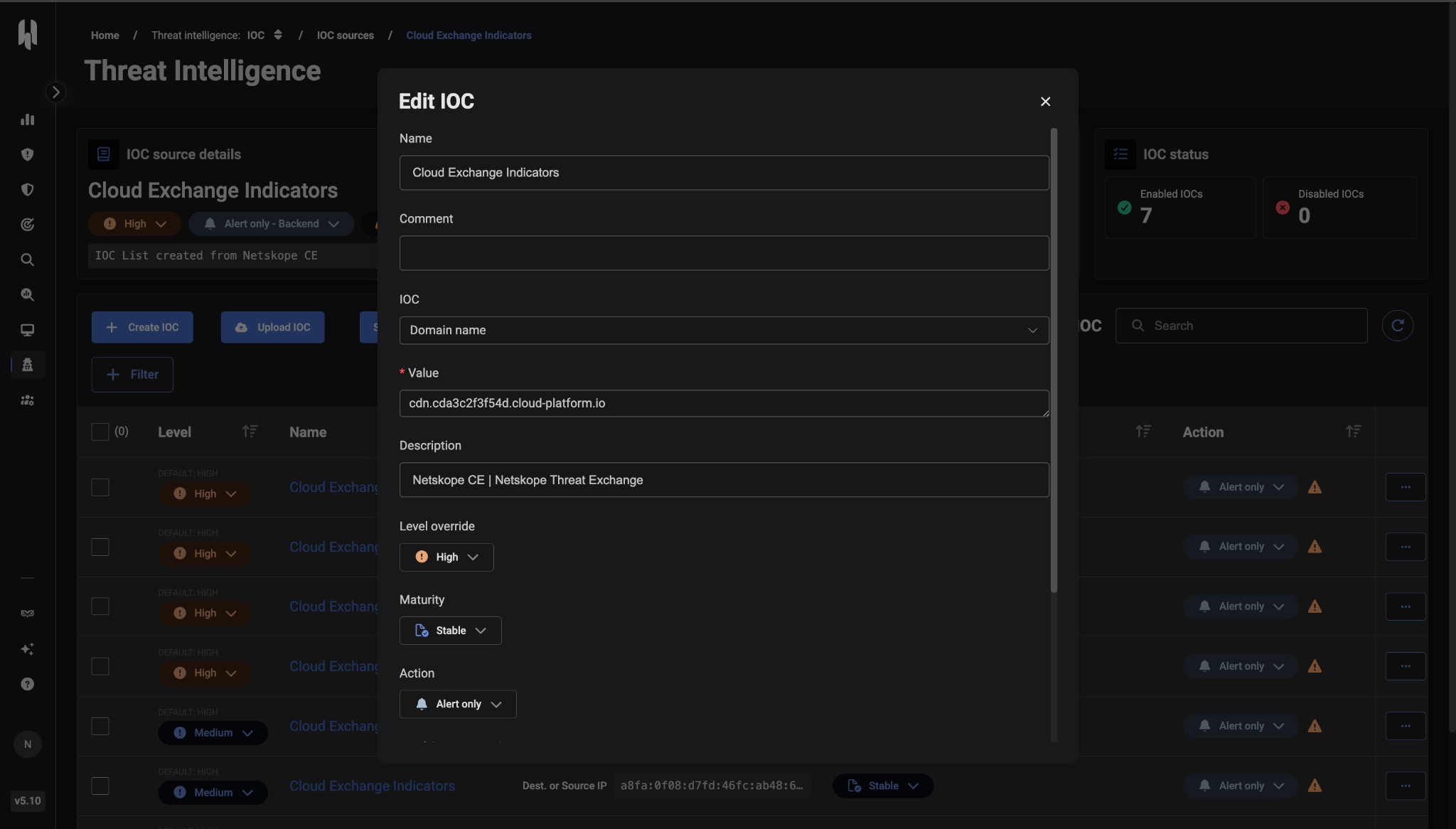The height and width of the screenshot is (829, 1456).
Task: Open the IOC type Domain name dropdown
Action: (x=724, y=330)
